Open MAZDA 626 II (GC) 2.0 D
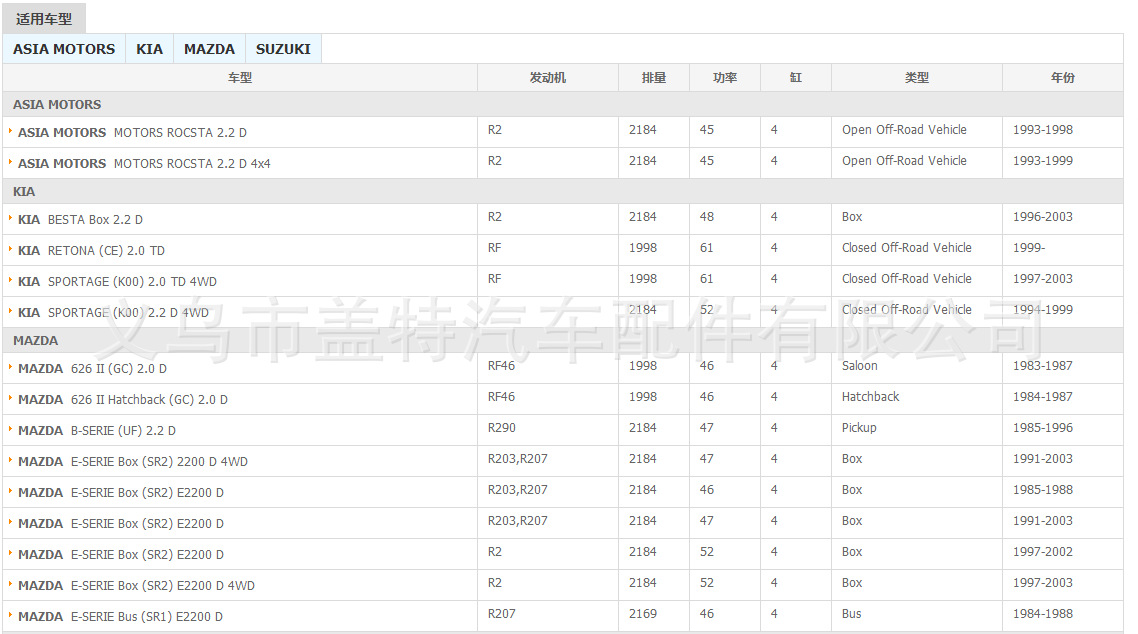 tap(92, 369)
